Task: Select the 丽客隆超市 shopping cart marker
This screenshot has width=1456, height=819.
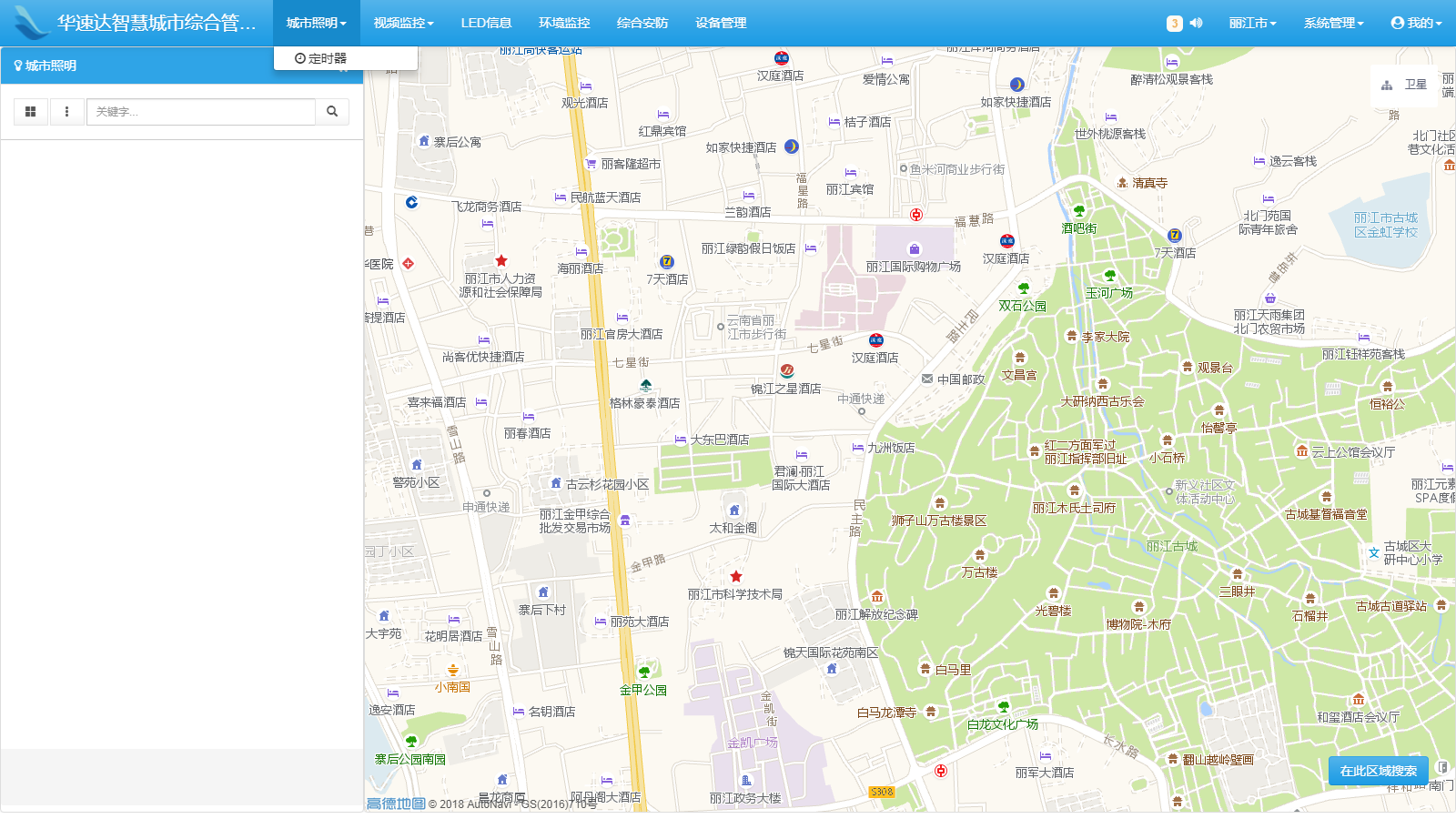Action: (x=591, y=164)
